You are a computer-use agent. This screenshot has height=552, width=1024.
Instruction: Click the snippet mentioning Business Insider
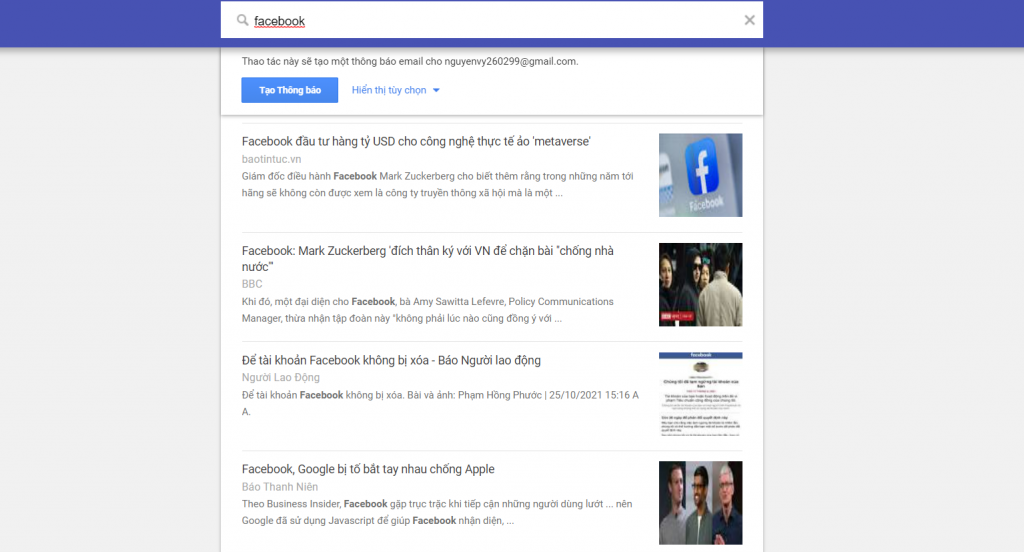coord(437,512)
